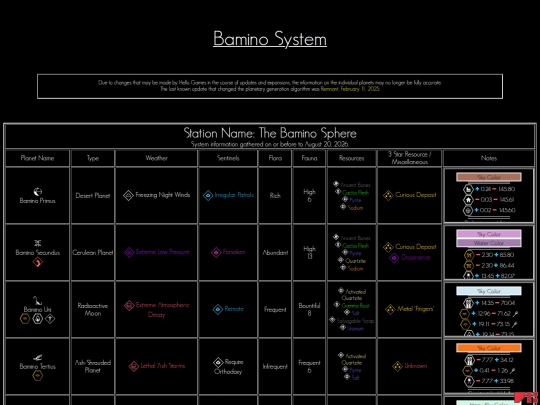Click the Sentinels column header
The width and height of the screenshot is (540, 405).
pos(228,158)
